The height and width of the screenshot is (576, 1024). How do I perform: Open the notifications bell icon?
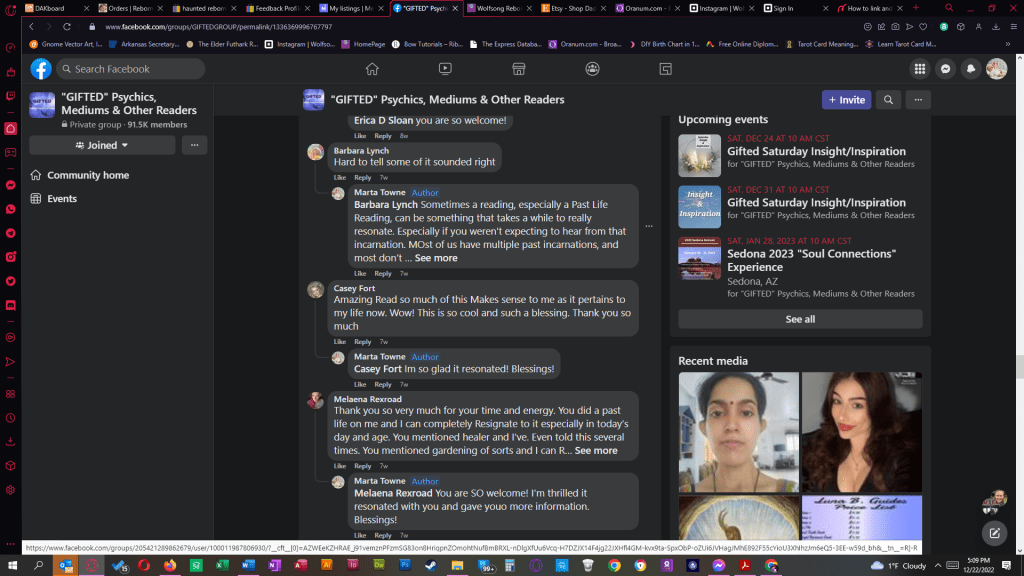coord(970,69)
